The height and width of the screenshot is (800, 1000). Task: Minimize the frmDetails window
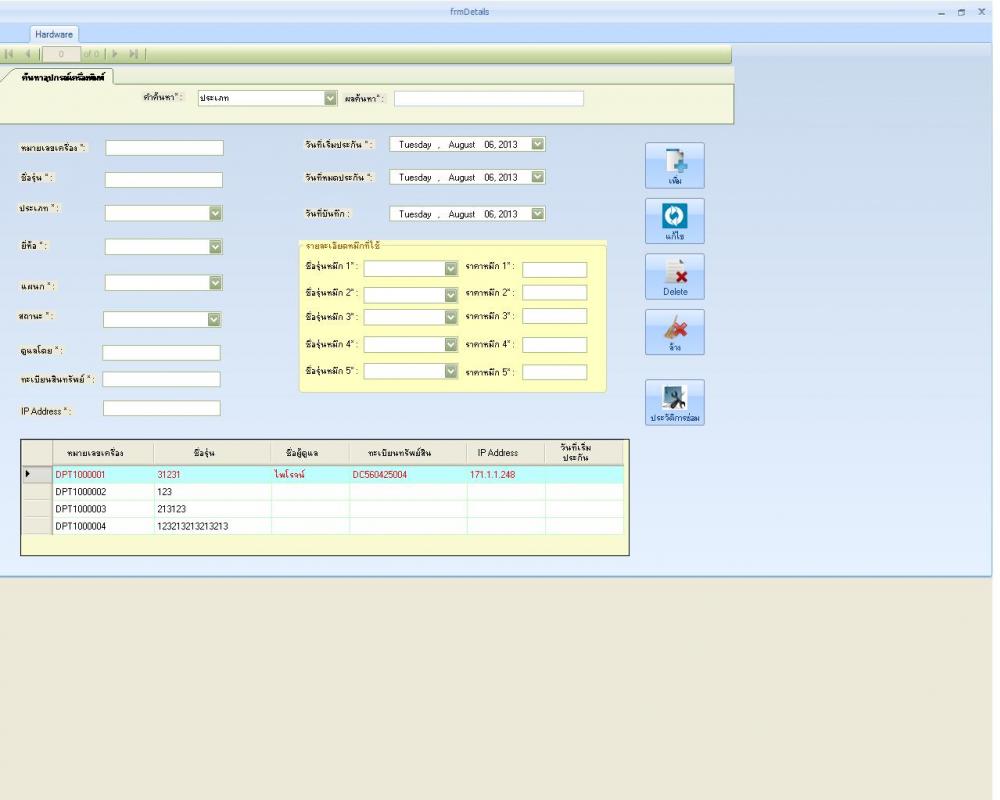[x=941, y=12]
